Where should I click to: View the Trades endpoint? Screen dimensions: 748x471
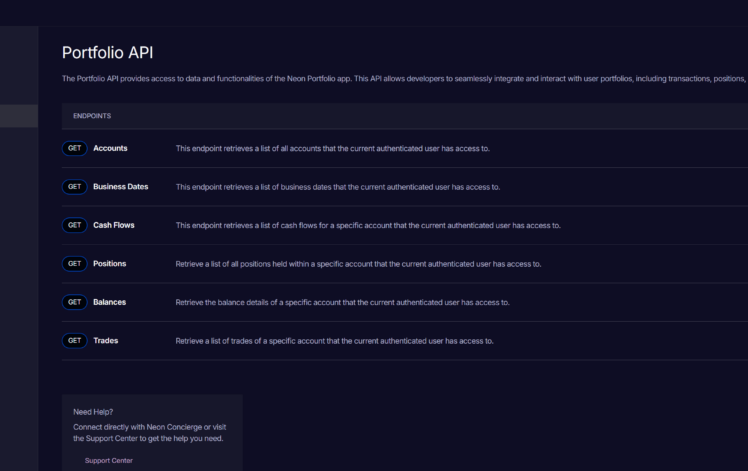(106, 341)
